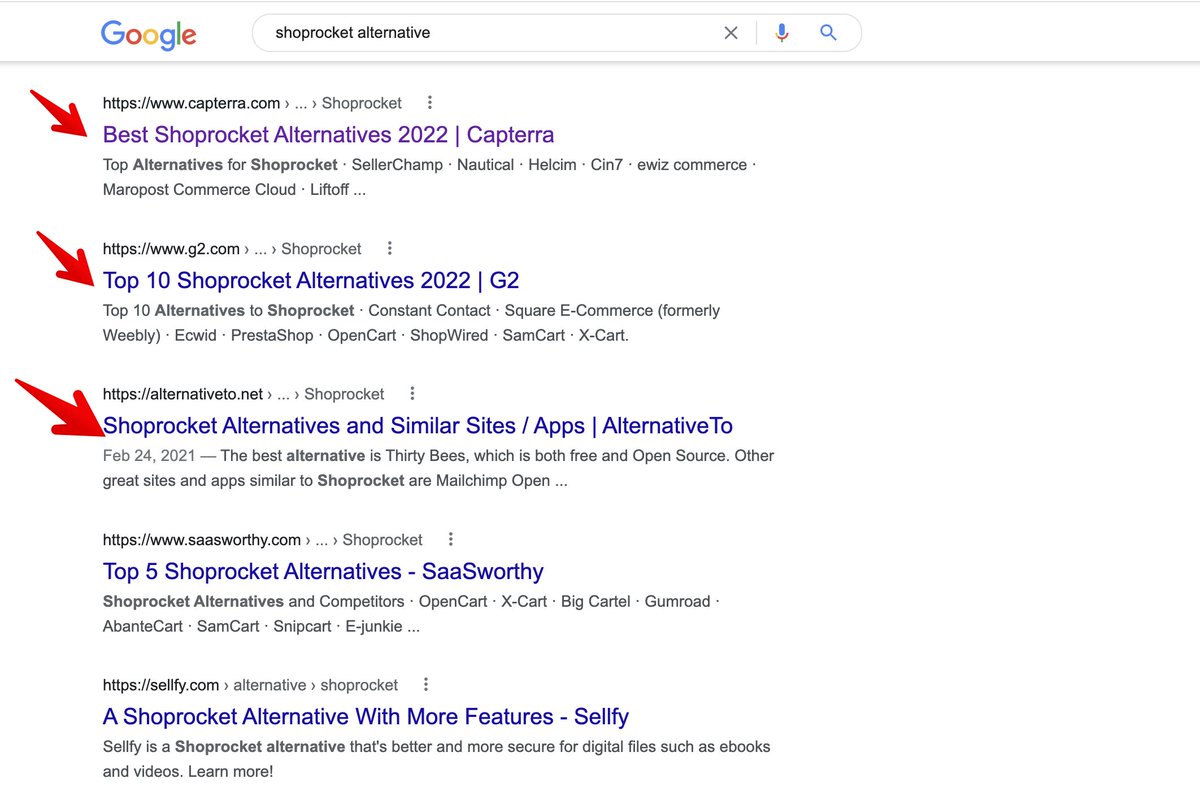1200x800 pixels.
Task: Clear the search query text
Action: pyautogui.click(x=731, y=33)
